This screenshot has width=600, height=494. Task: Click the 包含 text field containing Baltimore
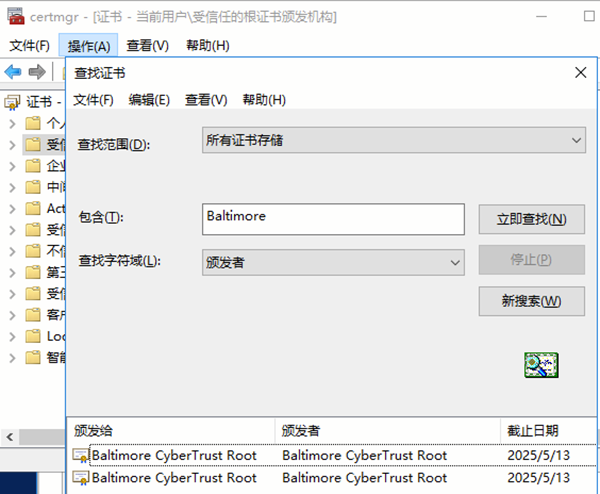click(x=333, y=218)
